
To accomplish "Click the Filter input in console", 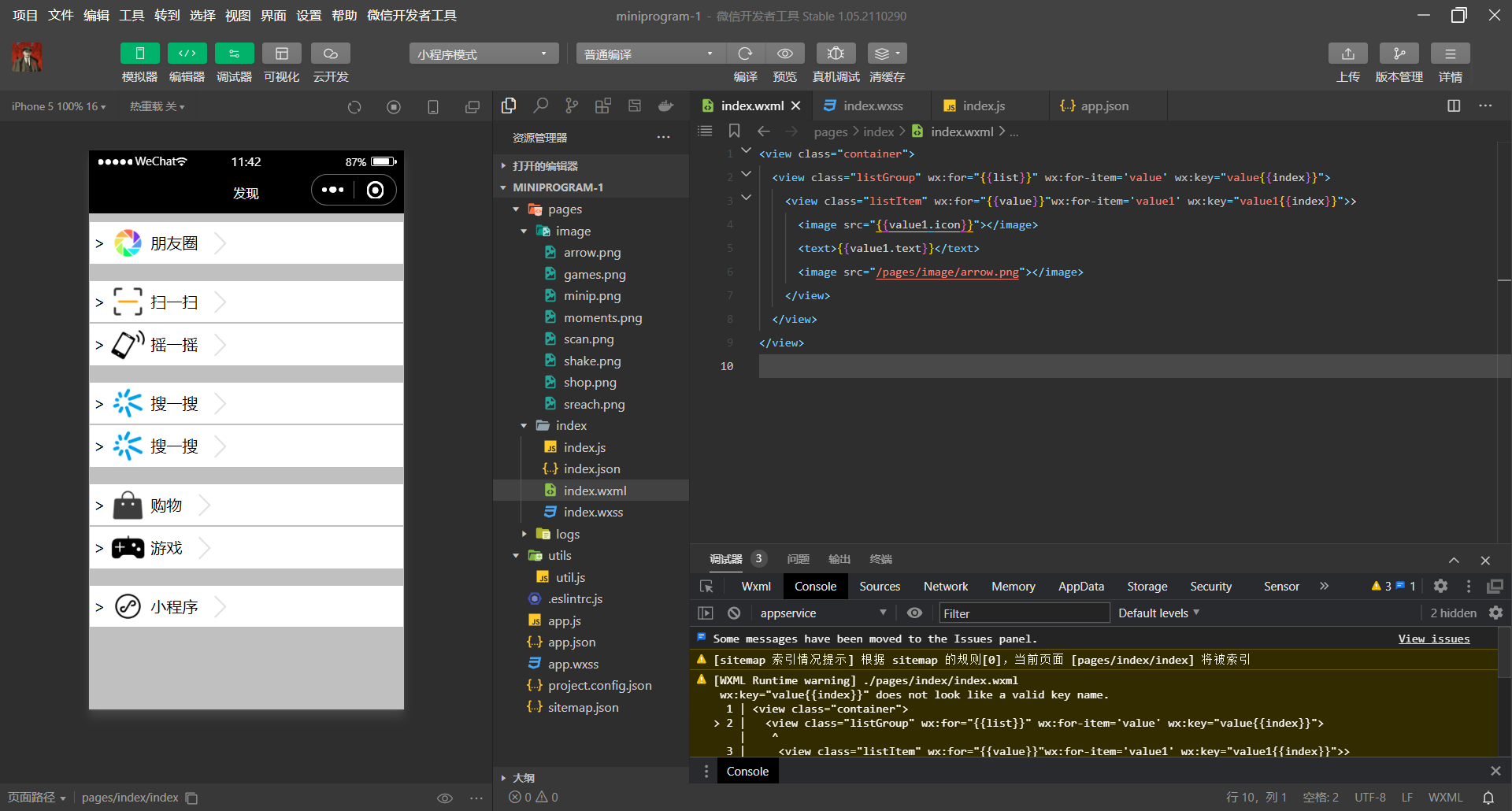I will click(x=1023, y=613).
